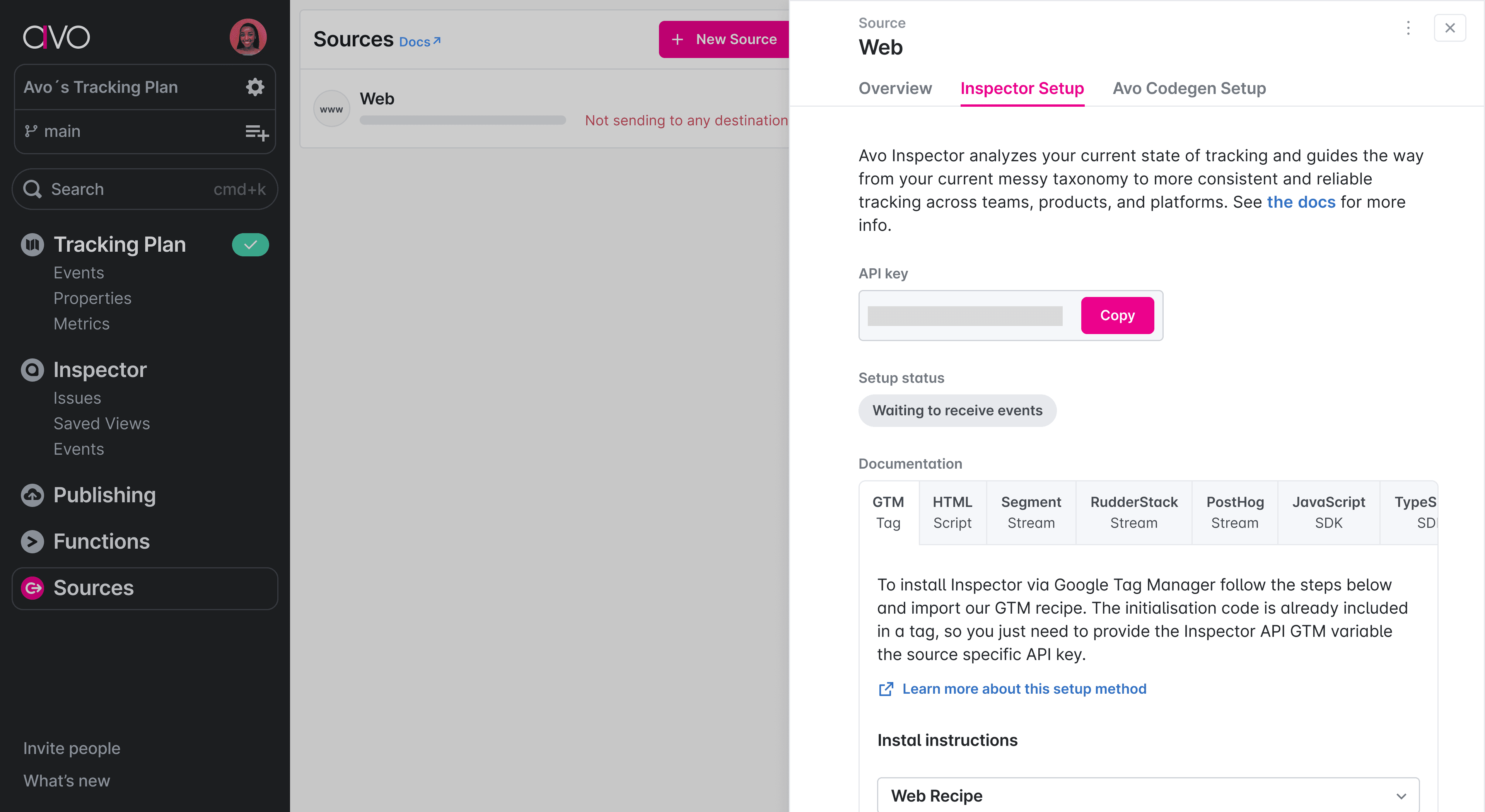Switch to the Avo Codegen Setup tab
The height and width of the screenshot is (812, 1485).
coord(1188,88)
